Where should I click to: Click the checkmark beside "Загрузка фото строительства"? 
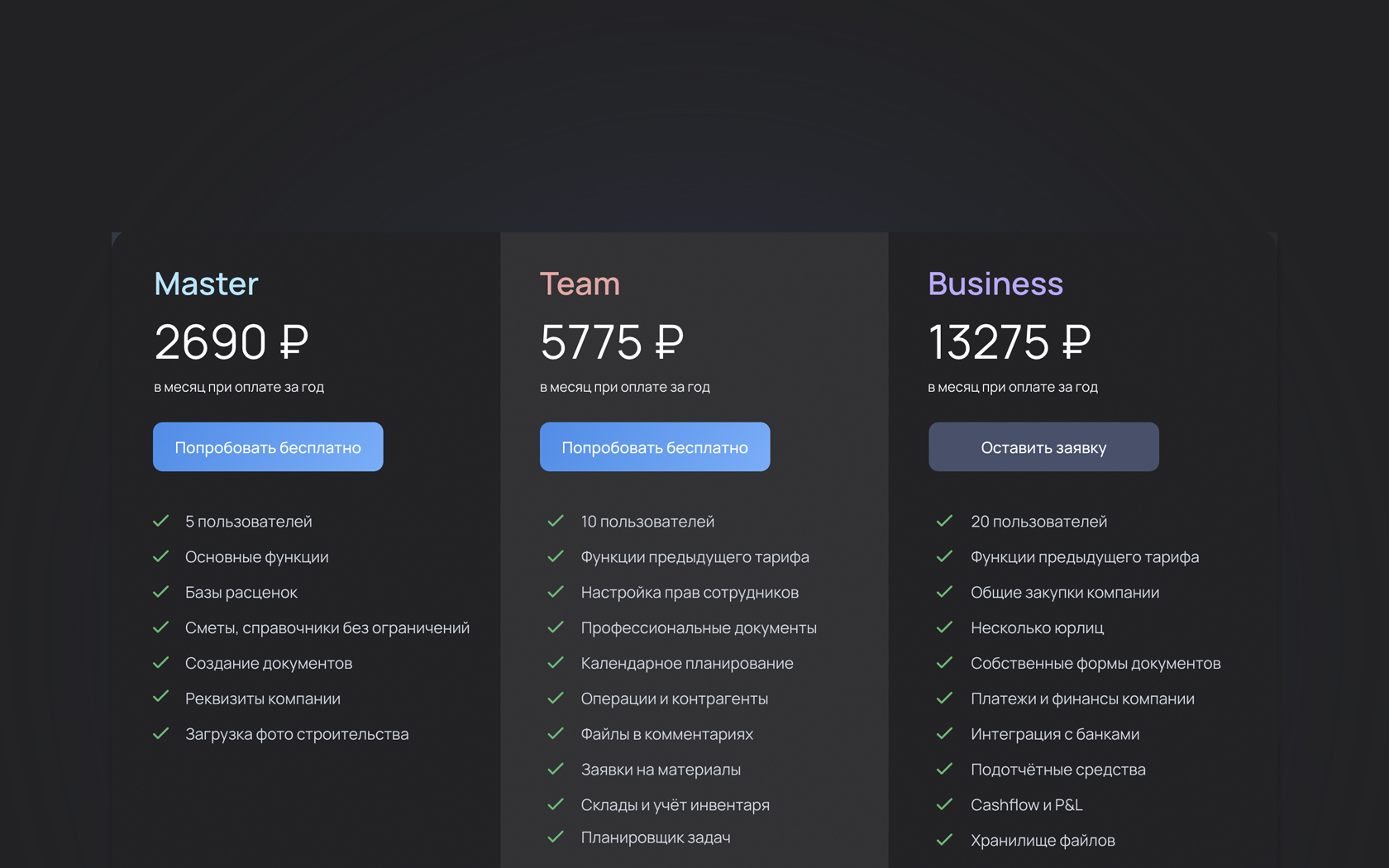pyautogui.click(x=161, y=733)
